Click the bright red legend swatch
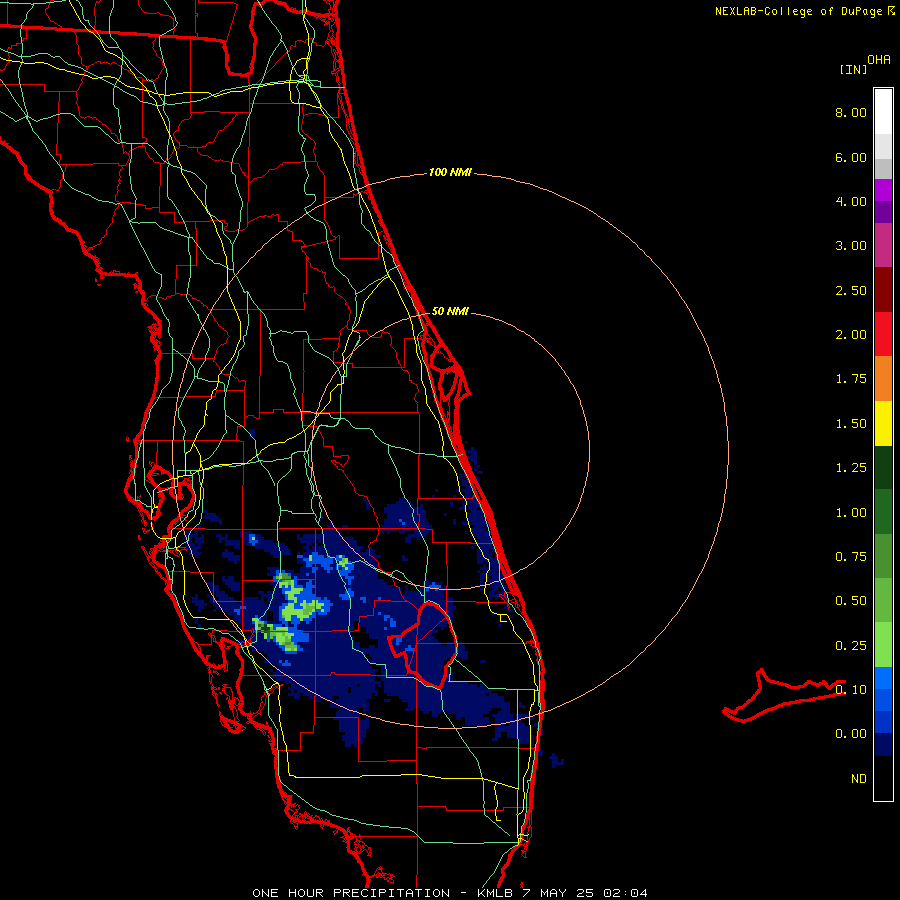 (883, 334)
